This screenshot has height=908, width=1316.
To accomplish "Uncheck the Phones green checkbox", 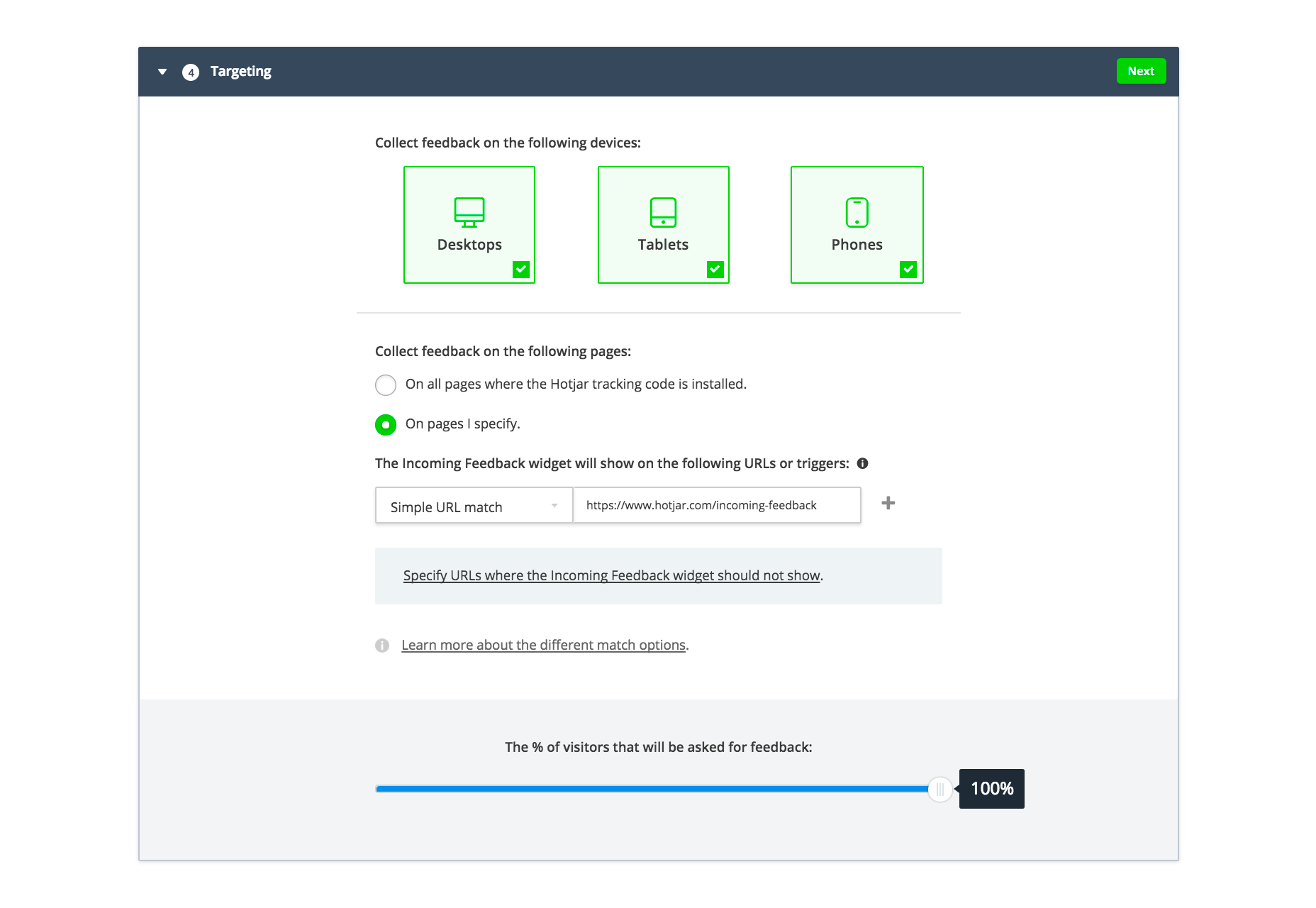I will pos(908,270).
